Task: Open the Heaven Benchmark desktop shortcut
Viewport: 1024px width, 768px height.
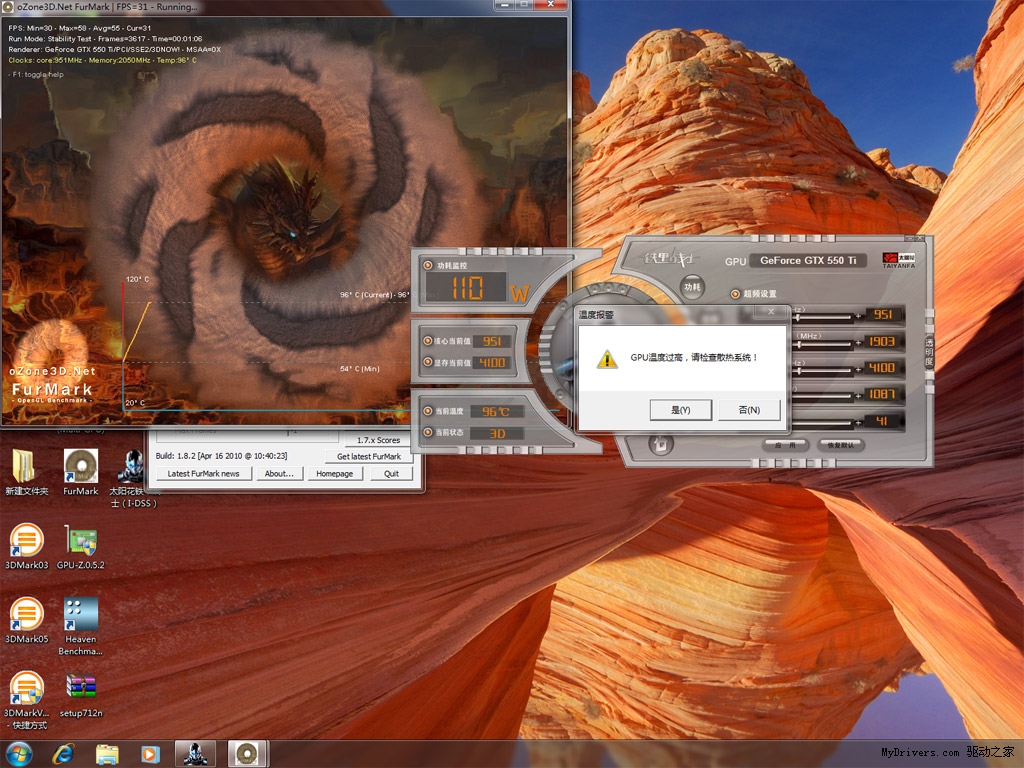Action: 80,626
